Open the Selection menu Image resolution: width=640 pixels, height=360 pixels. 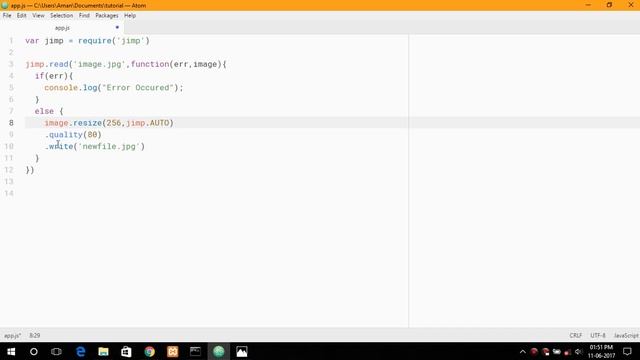pyautogui.click(x=61, y=16)
